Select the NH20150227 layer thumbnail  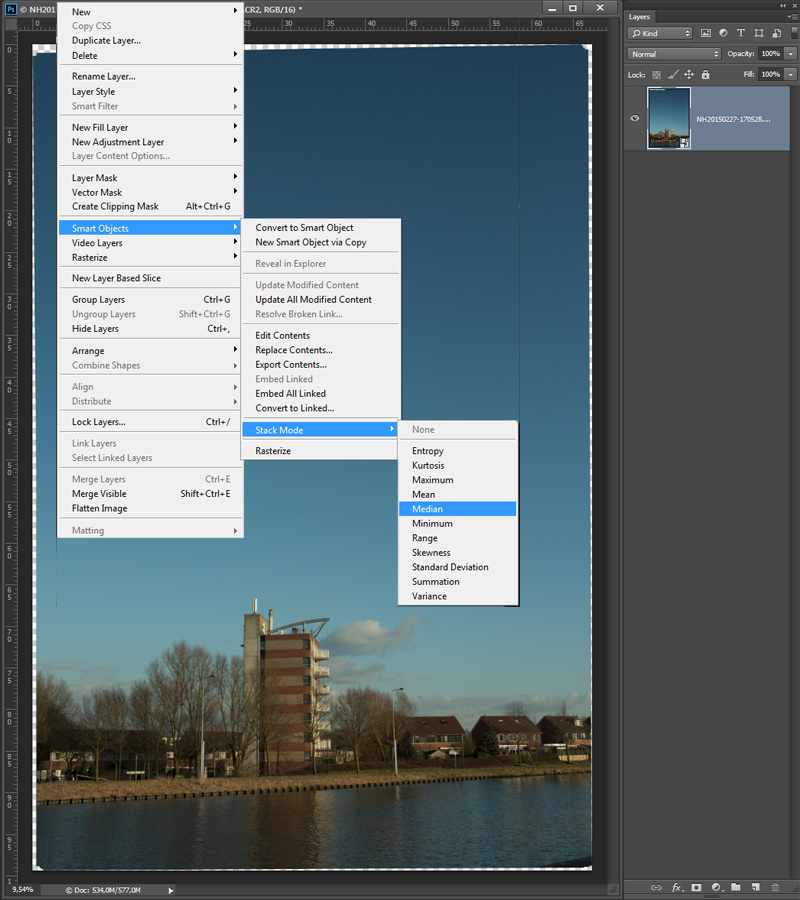tap(669, 118)
